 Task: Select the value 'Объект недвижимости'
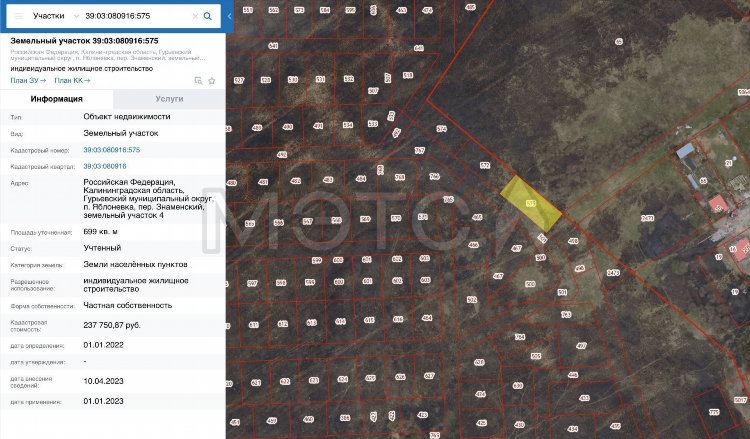[x=127, y=117]
